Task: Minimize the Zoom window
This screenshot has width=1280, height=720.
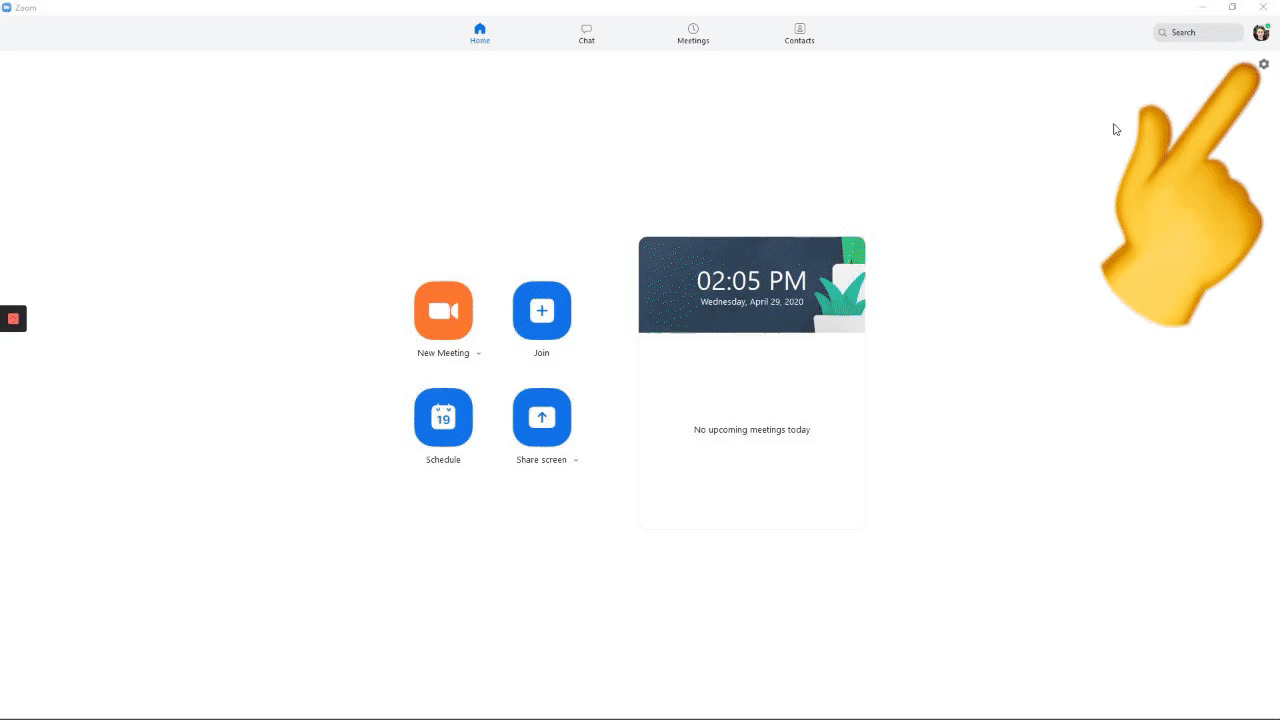Action: pyautogui.click(x=1202, y=7)
